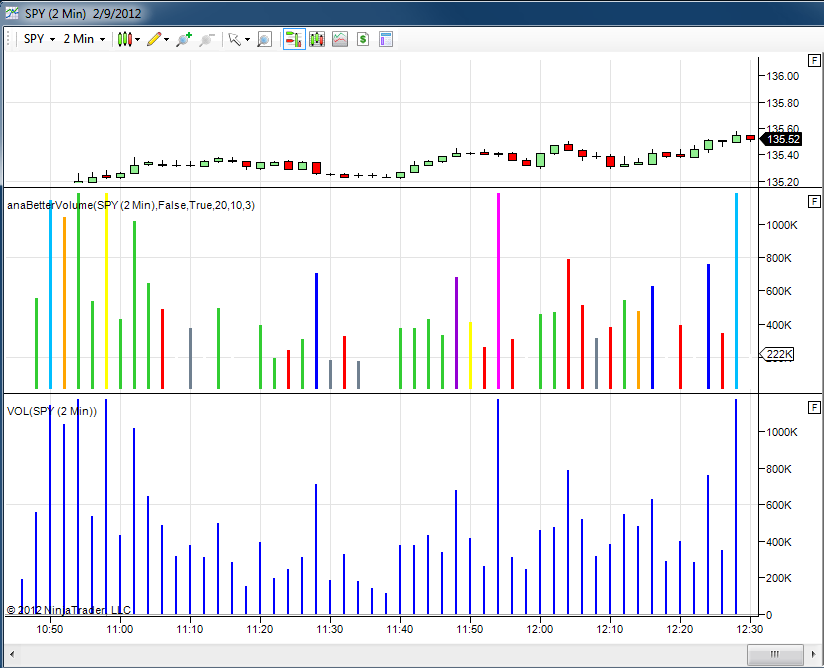Click the 222K volume value marker

coord(778,354)
